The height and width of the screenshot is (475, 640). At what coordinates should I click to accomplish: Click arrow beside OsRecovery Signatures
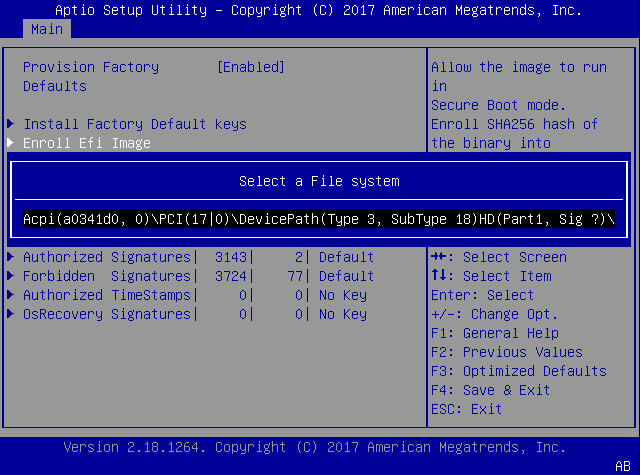point(11,313)
